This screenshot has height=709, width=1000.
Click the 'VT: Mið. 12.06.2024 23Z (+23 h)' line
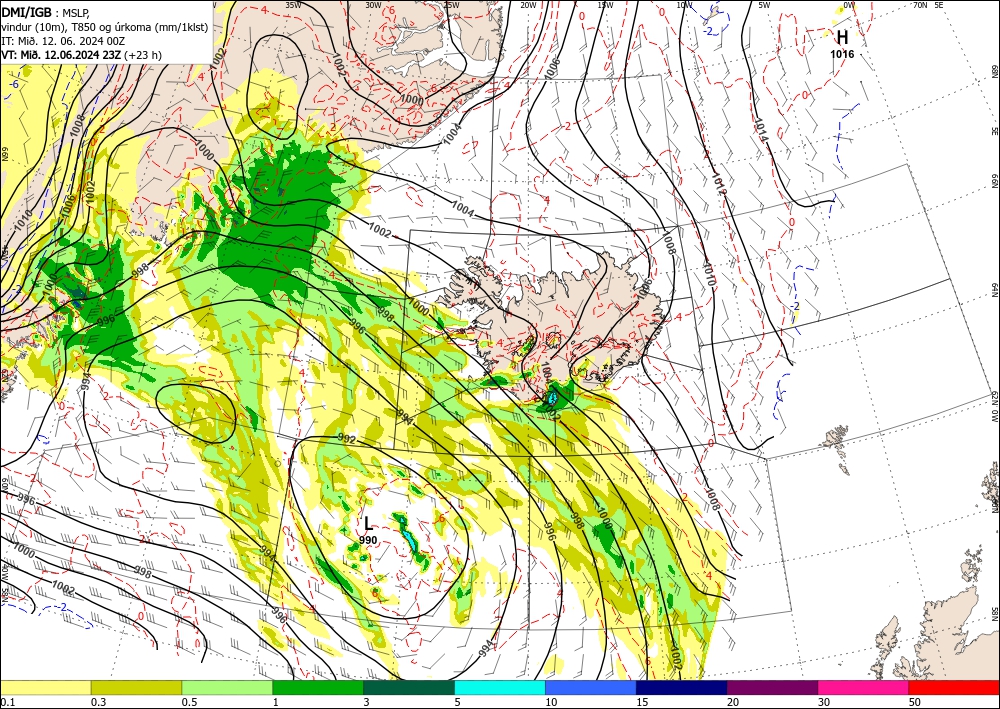(82, 55)
